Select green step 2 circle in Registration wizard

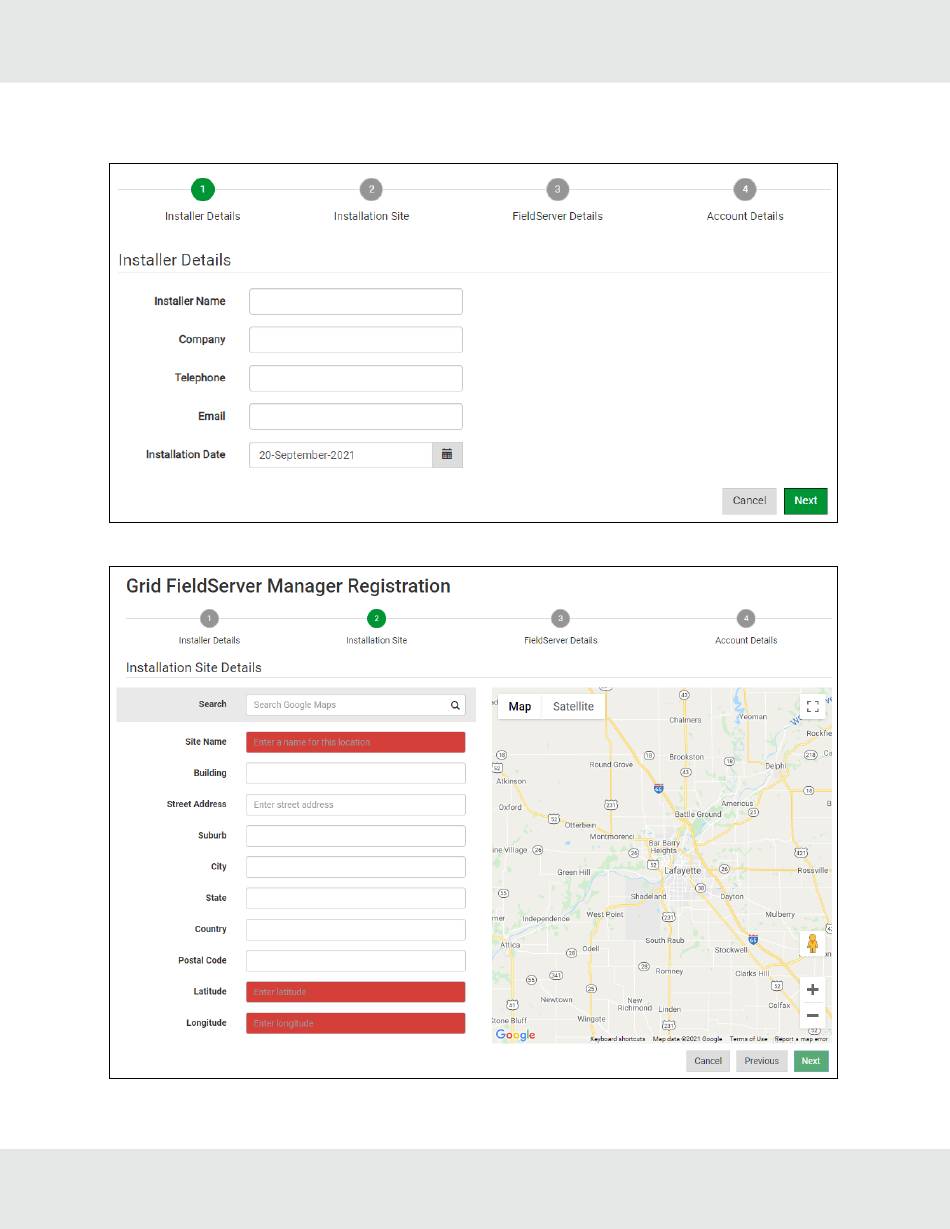coord(376,619)
